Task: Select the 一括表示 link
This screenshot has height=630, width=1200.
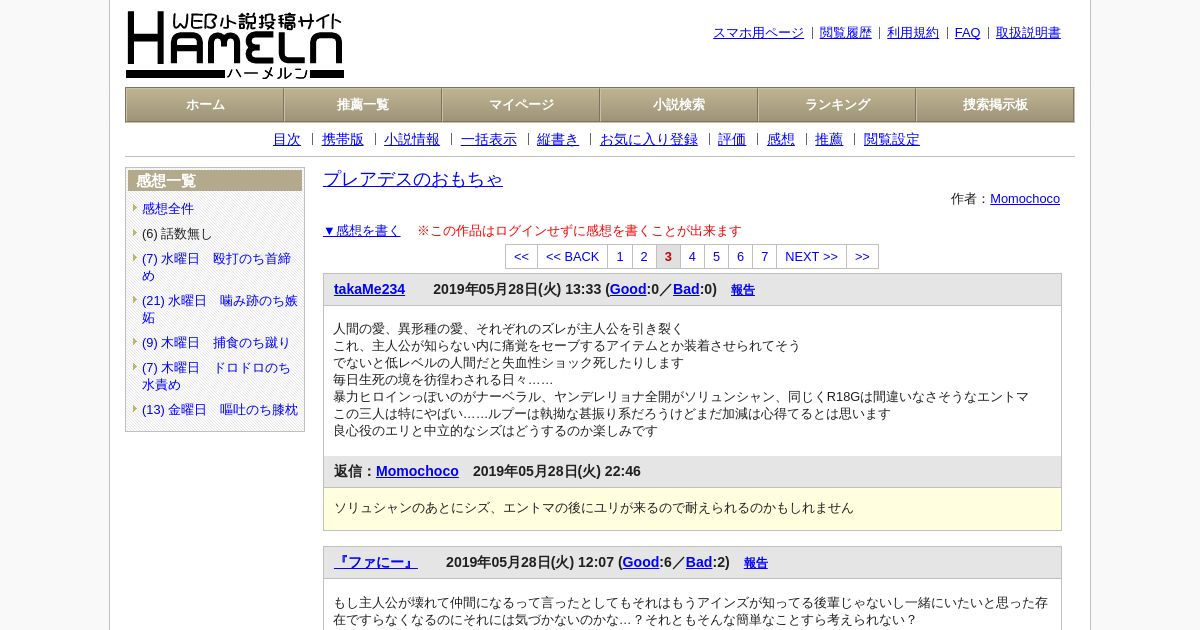Action: coord(489,140)
